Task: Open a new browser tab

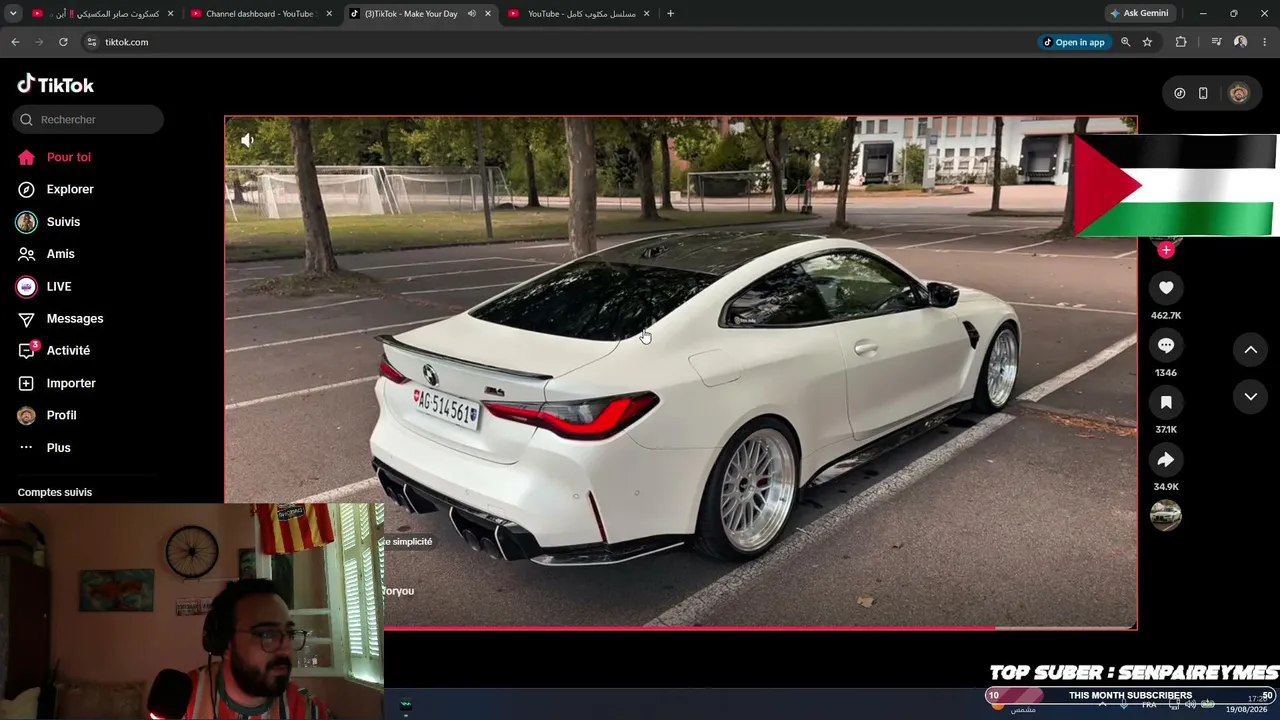Action: [x=670, y=14]
